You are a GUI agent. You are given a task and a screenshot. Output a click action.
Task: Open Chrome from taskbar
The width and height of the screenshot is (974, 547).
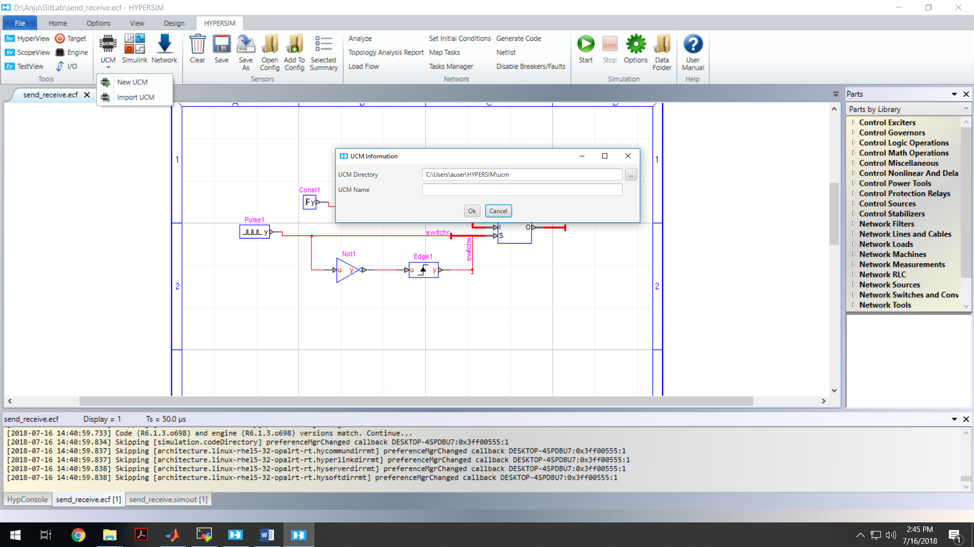78,535
